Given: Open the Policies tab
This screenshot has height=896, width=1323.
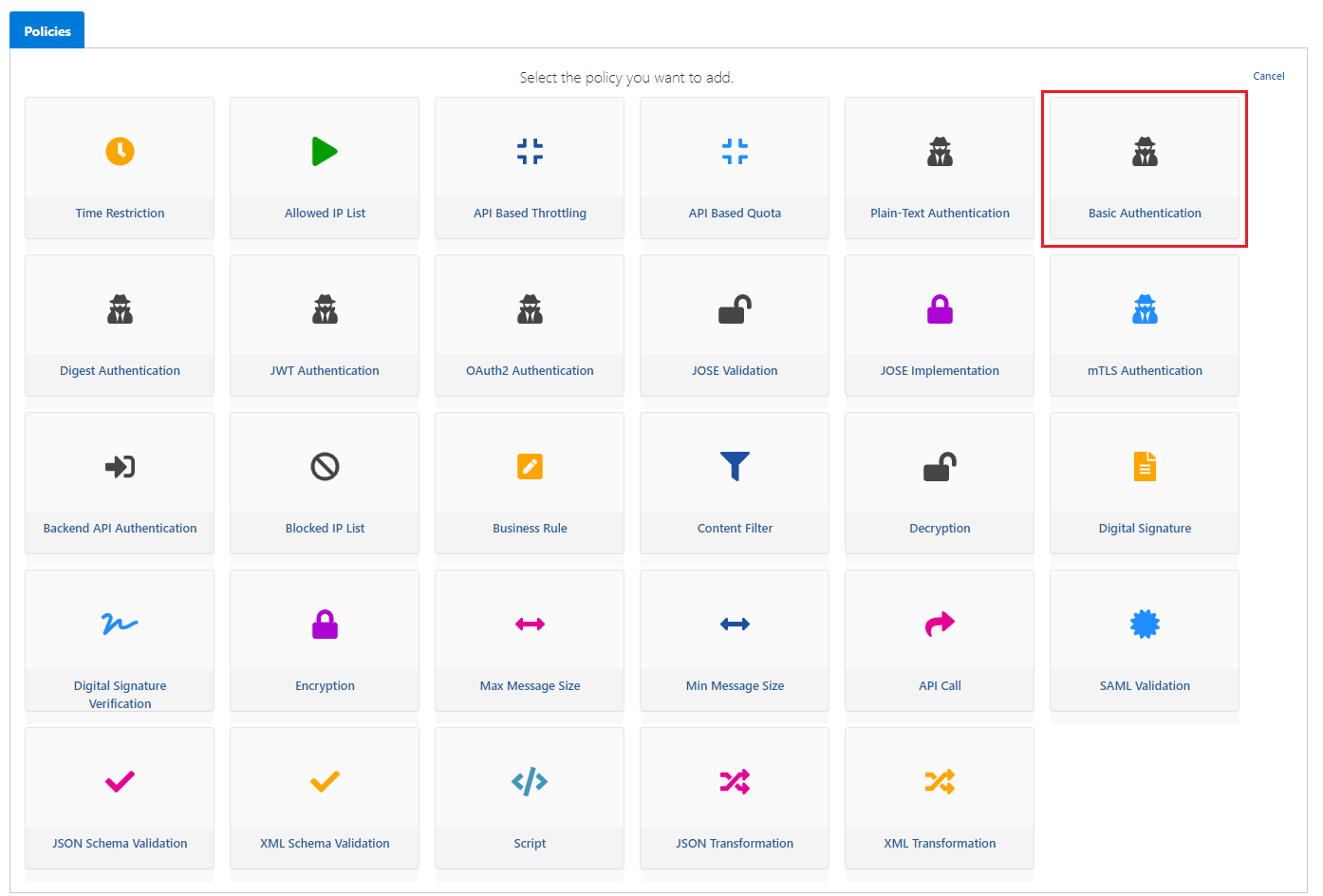Looking at the screenshot, I should click(47, 31).
